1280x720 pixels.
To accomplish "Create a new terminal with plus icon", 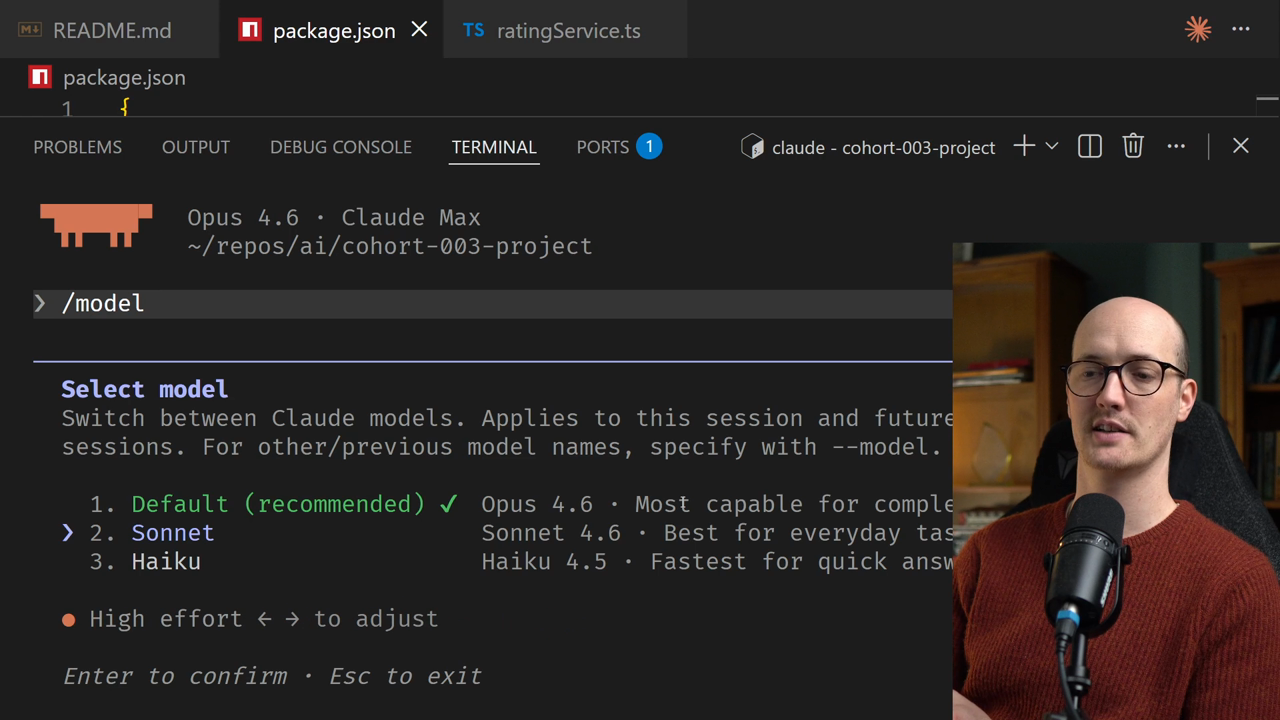I will 1024,146.
